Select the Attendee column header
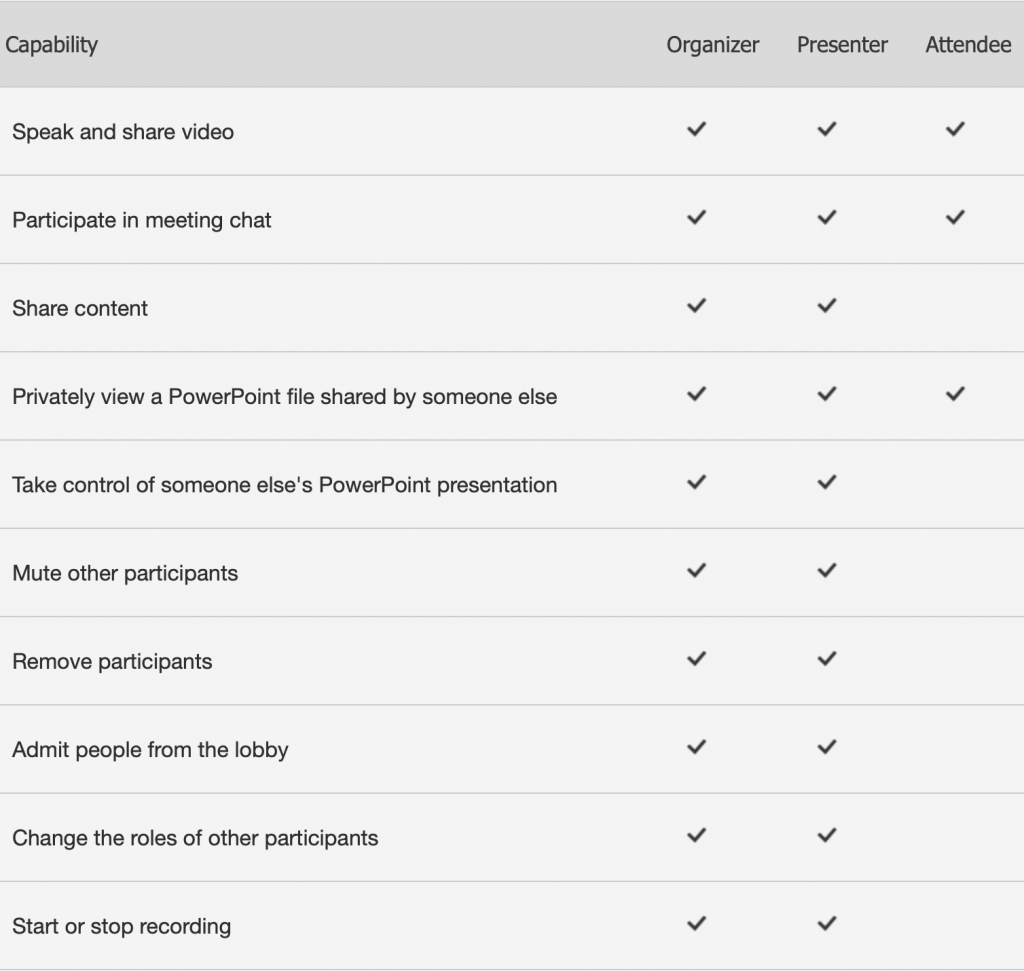This screenshot has width=1024, height=971. click(968, 45)
